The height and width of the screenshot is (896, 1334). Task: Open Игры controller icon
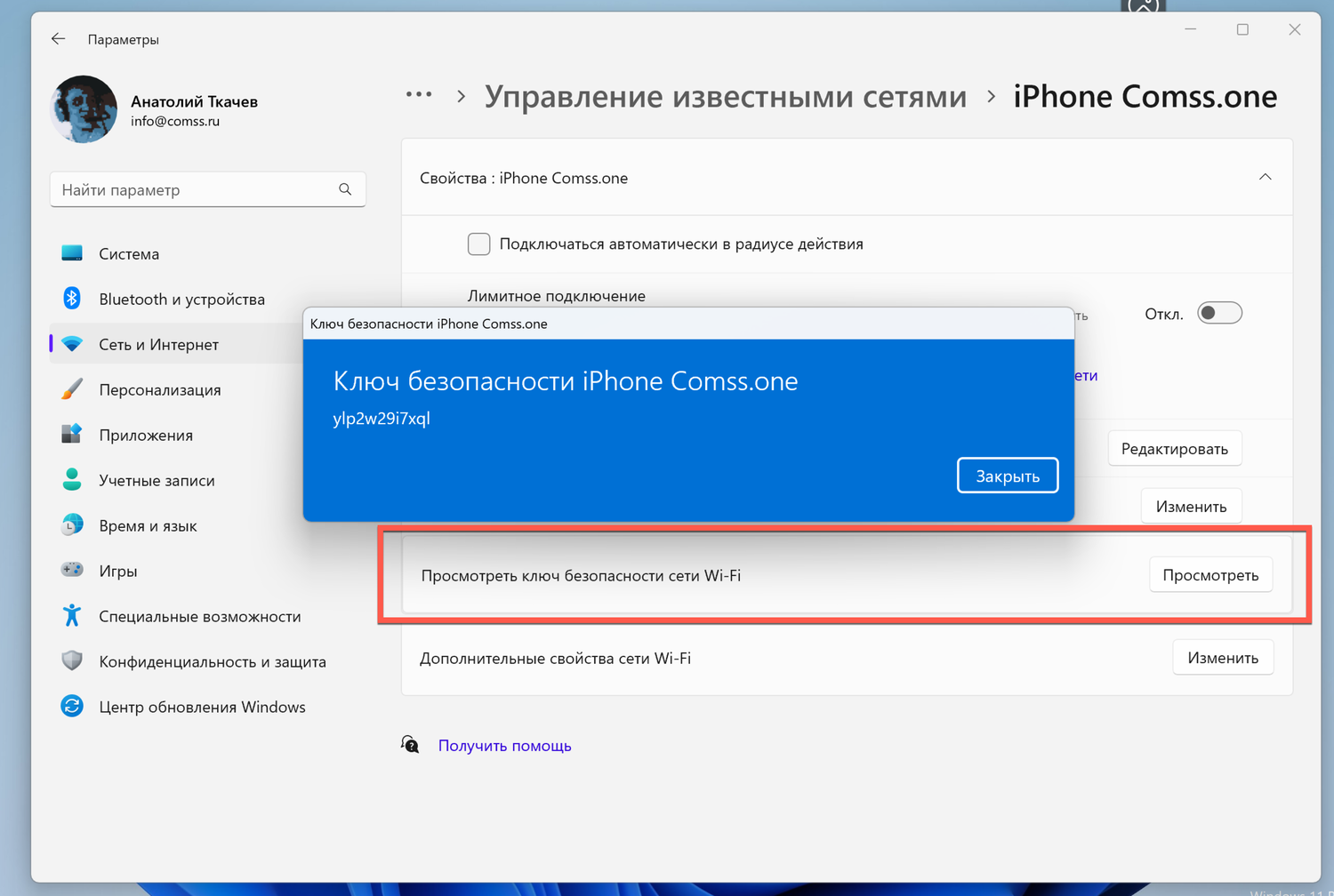(x=72, y=570)
